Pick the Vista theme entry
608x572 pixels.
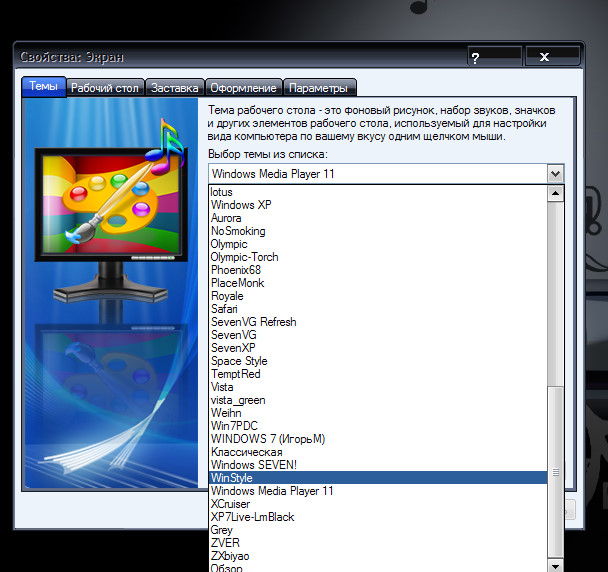coord(378,387)
